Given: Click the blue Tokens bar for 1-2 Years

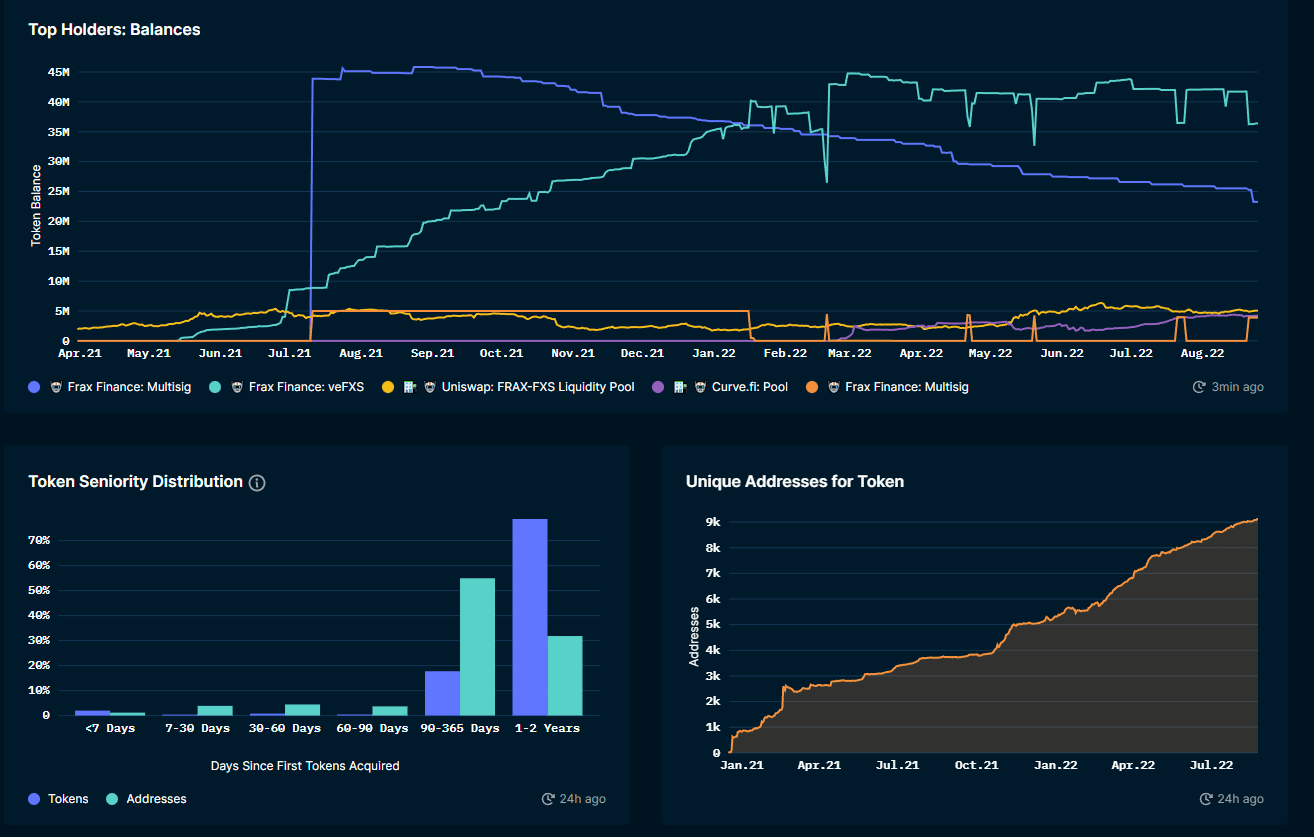Looking at the screenshot, I should coord(530,617).
